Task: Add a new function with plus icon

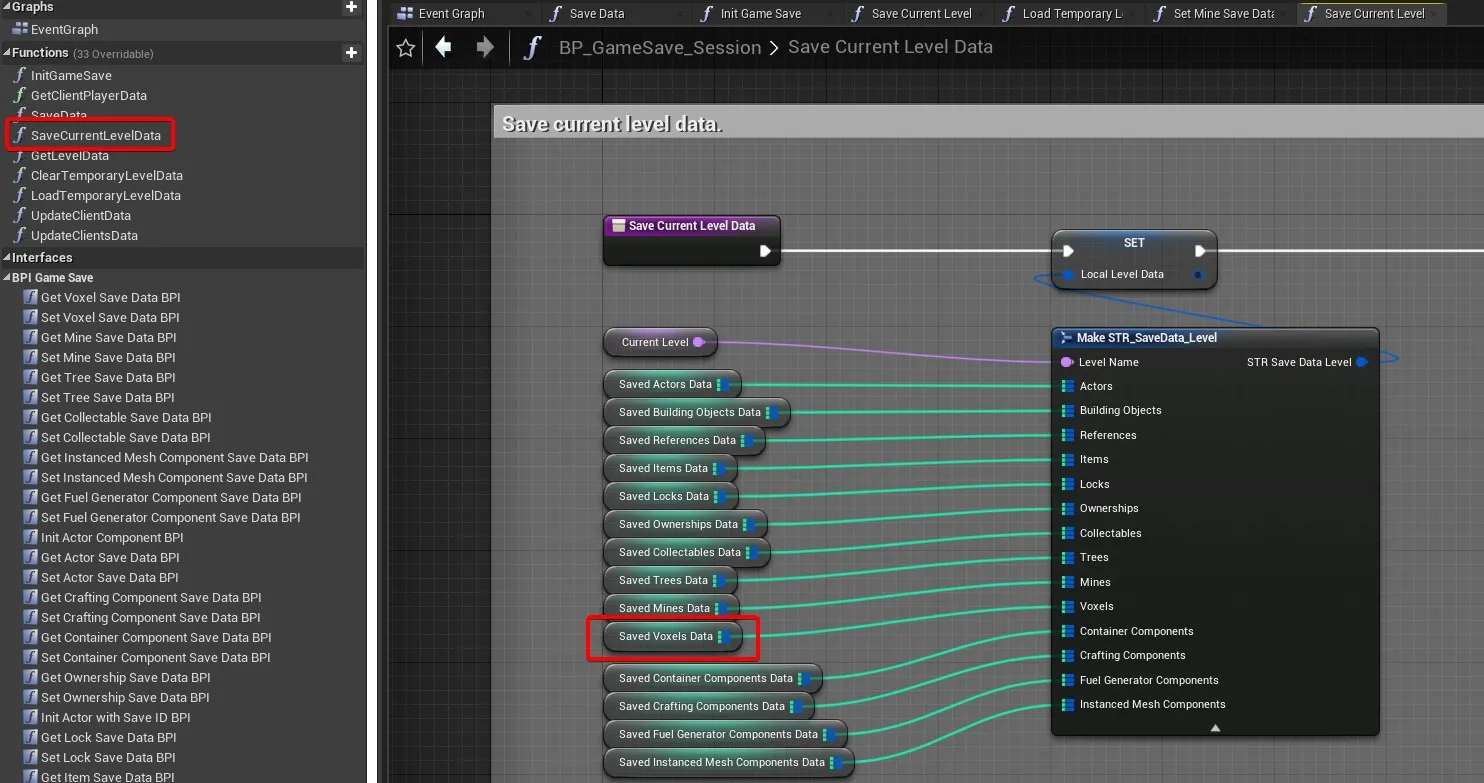Action: [351, 53]
